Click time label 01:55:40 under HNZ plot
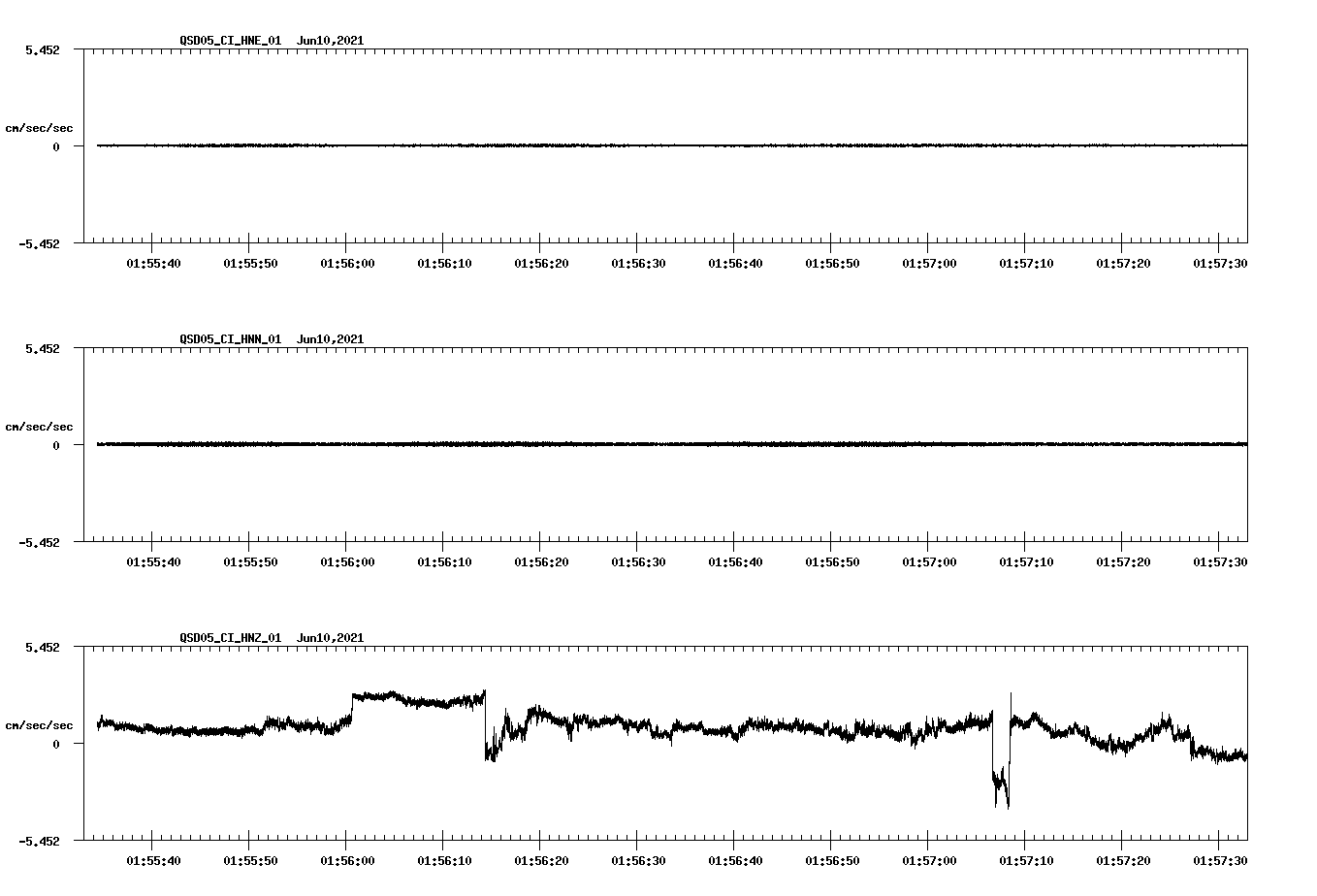 (153, 861)
